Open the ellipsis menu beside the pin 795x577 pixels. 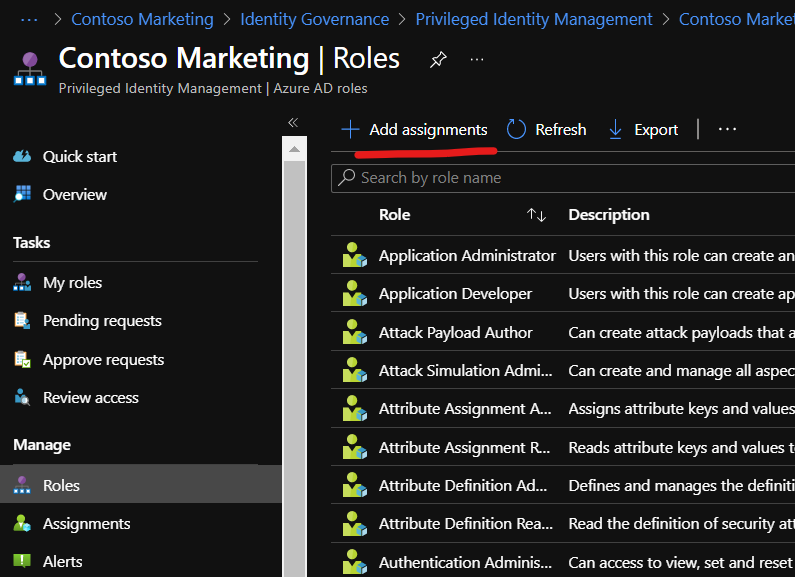pos(477,60)
